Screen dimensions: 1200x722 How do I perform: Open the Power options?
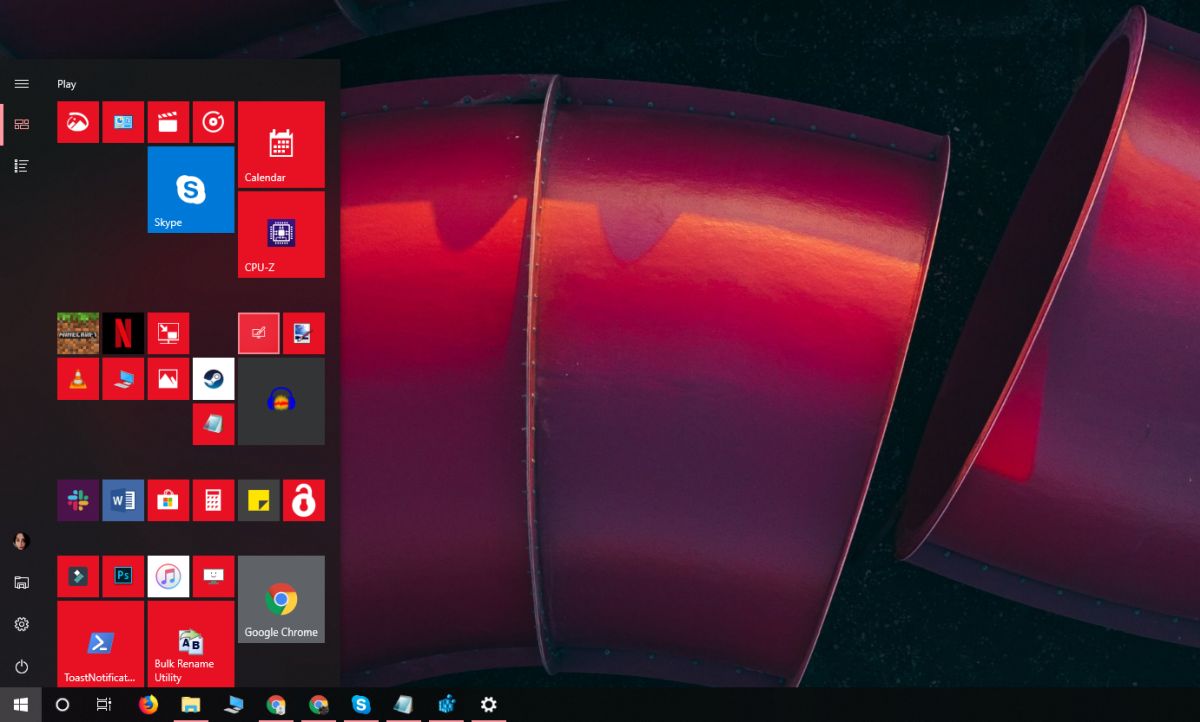coord(21,665)
